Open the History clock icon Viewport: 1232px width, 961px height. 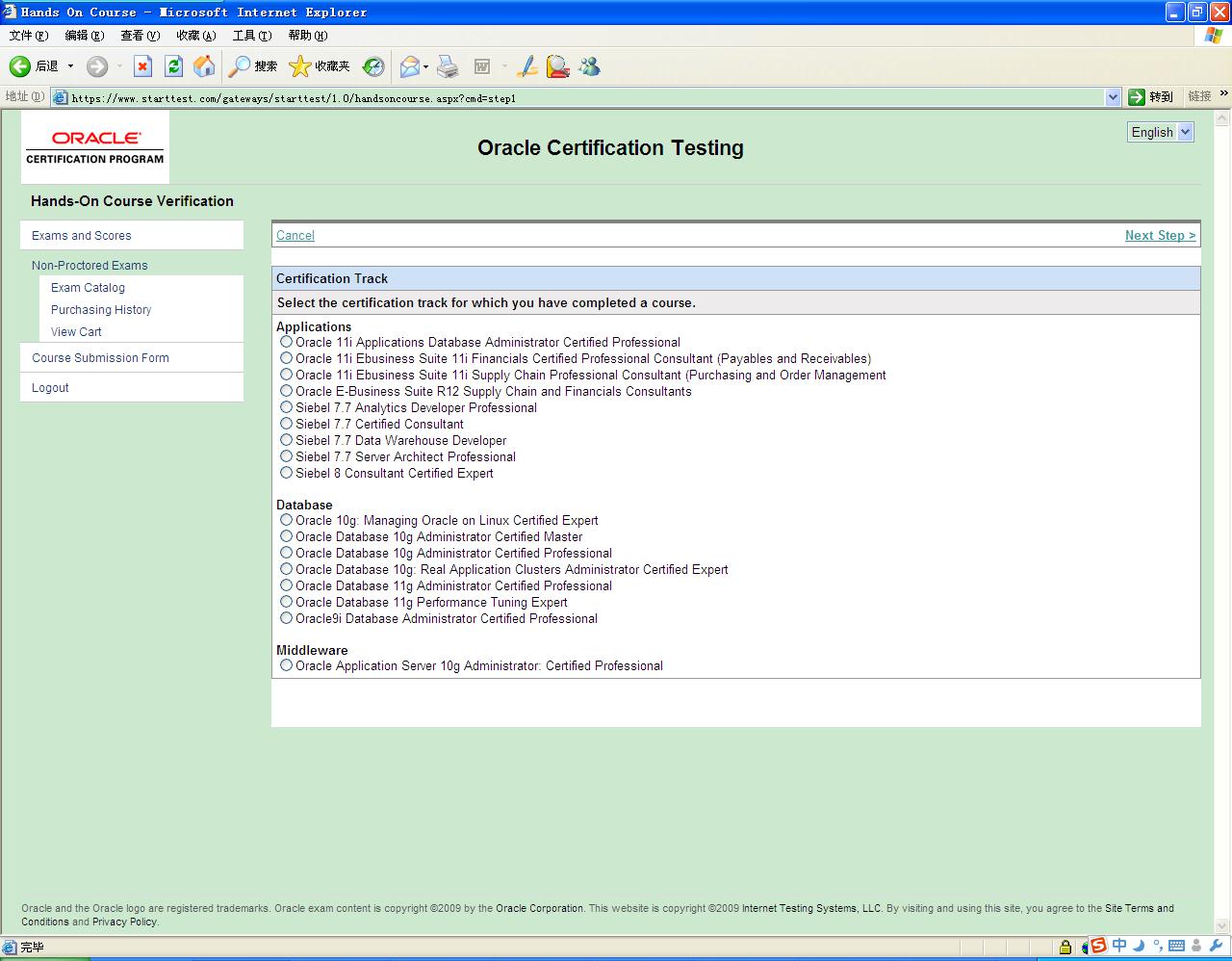(x=373, y=66)
